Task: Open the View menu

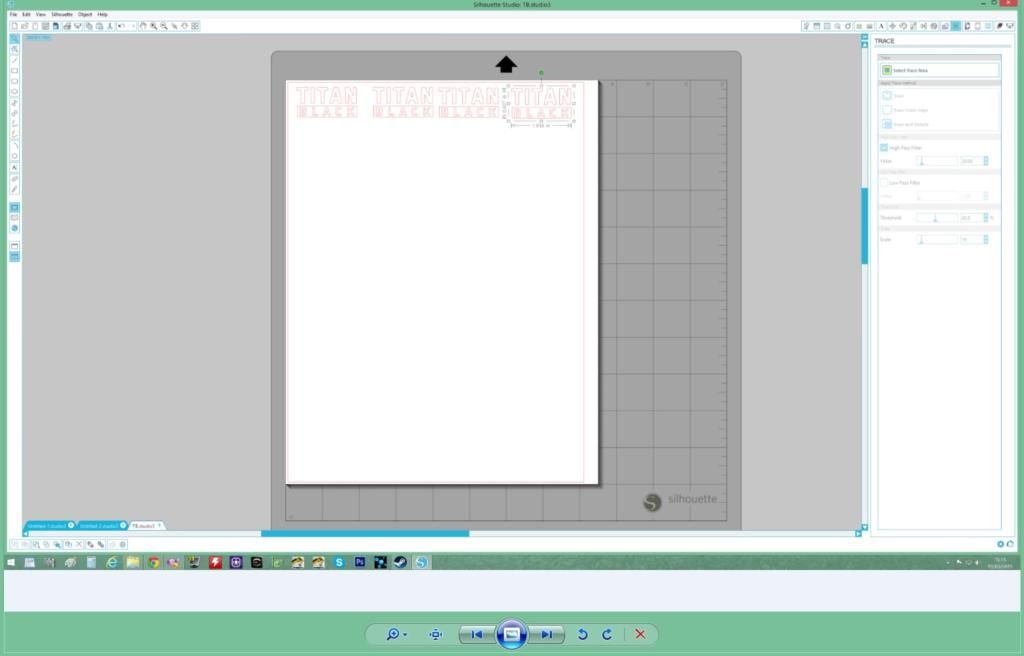Action: (40, 14)
